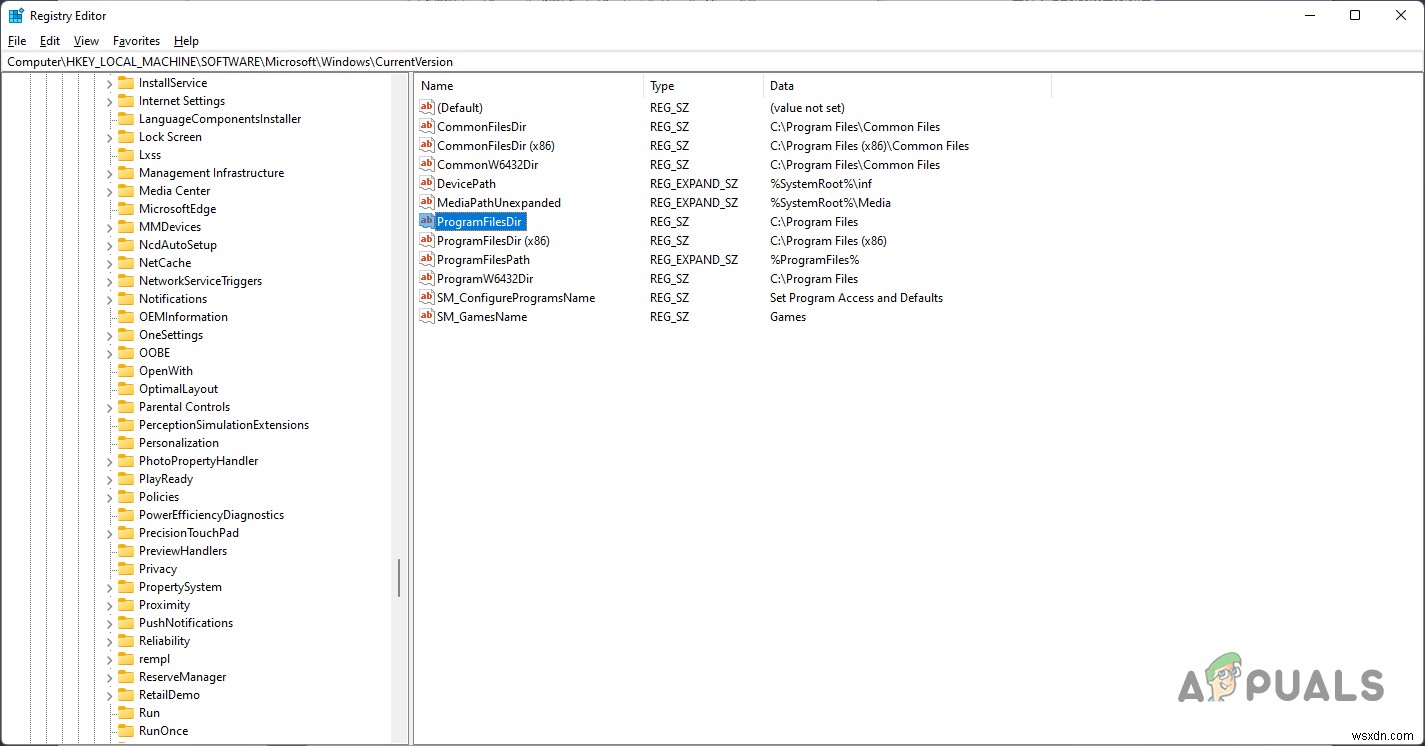Select the CommonFilesDir (x86) value
Screen dimensions: 1425x746
(x=495, y=146)
